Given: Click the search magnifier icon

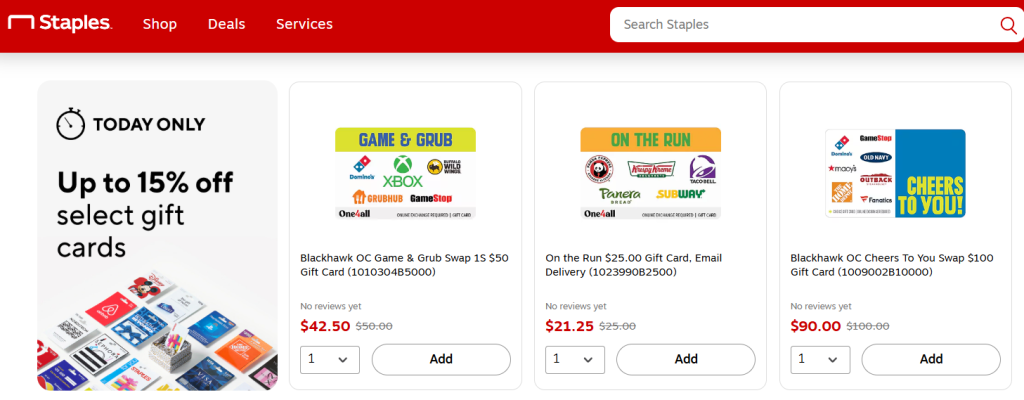Looking at the screenshot, I should (x=1007, y=25).
